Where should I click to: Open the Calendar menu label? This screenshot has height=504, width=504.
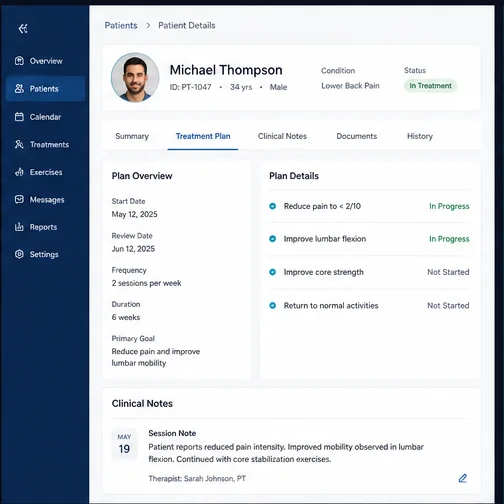click(45, 117)
